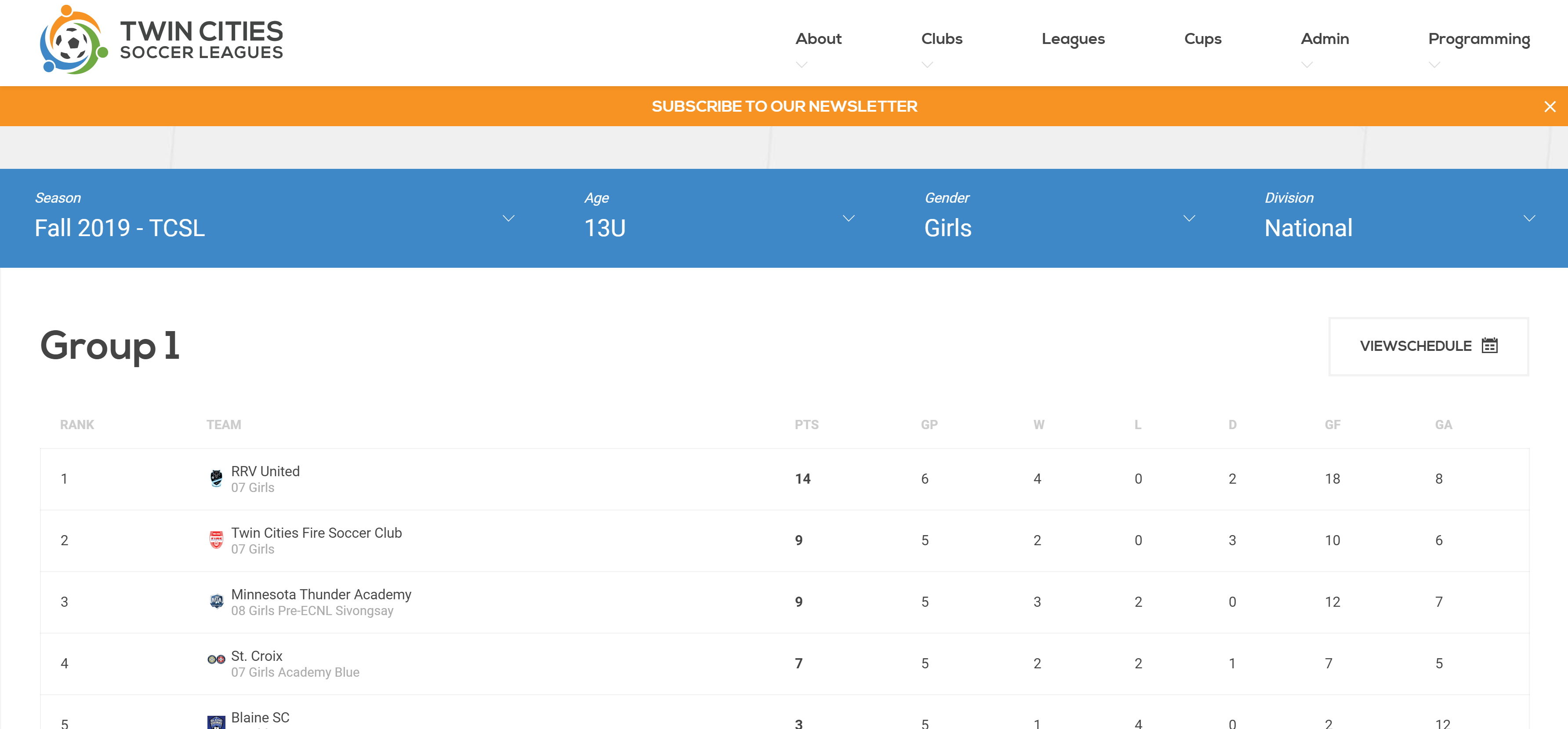This screenshot has width=1568, height=729.
Task: Click the GP column header
Action: [x=929, y=424]
